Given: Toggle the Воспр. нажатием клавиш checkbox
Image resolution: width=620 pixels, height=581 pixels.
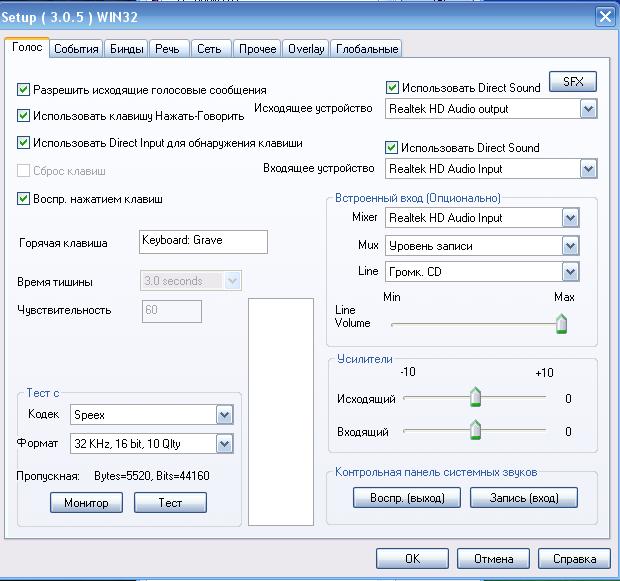Looking at the screenshot, I should click(x=23, y=199).
